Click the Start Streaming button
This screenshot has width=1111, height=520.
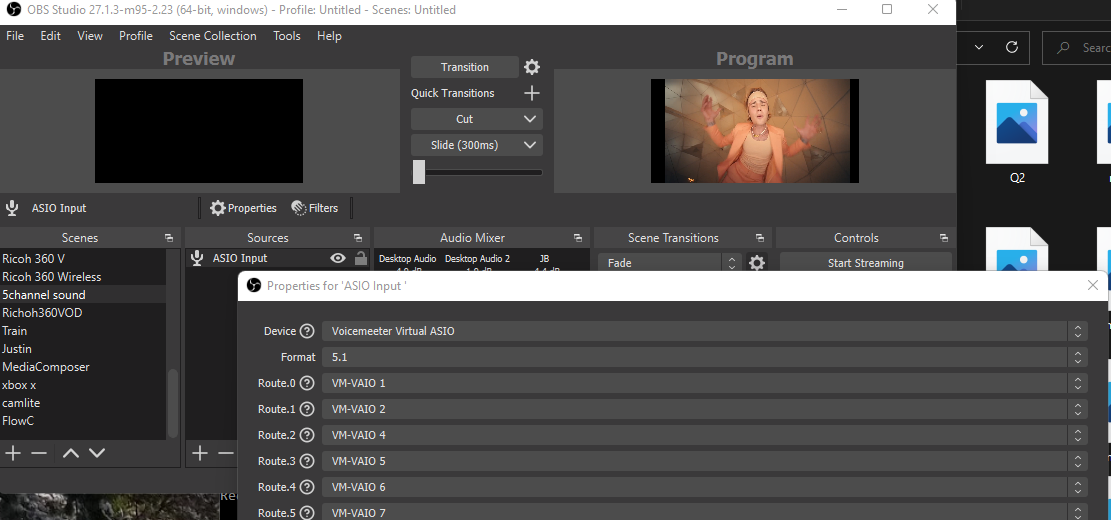pyautogui.click(x=865, y=263)
